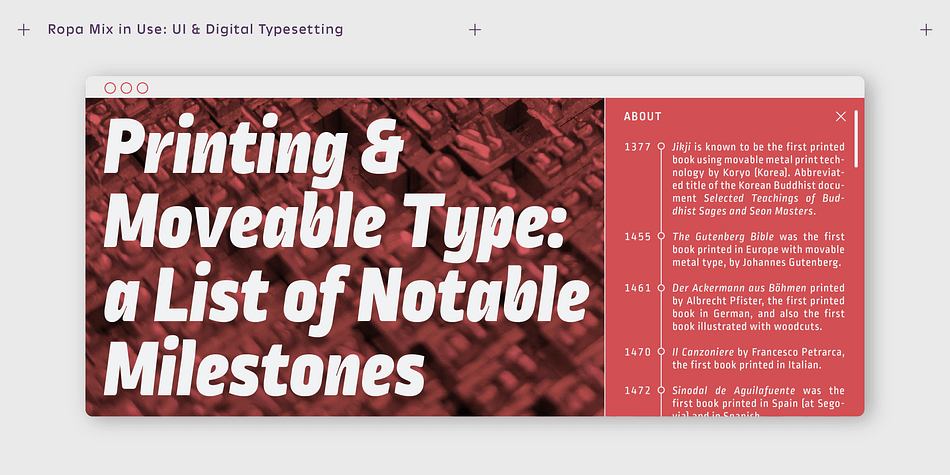
Task: Click the Jikji entry text
Action: tap(758, 179)
